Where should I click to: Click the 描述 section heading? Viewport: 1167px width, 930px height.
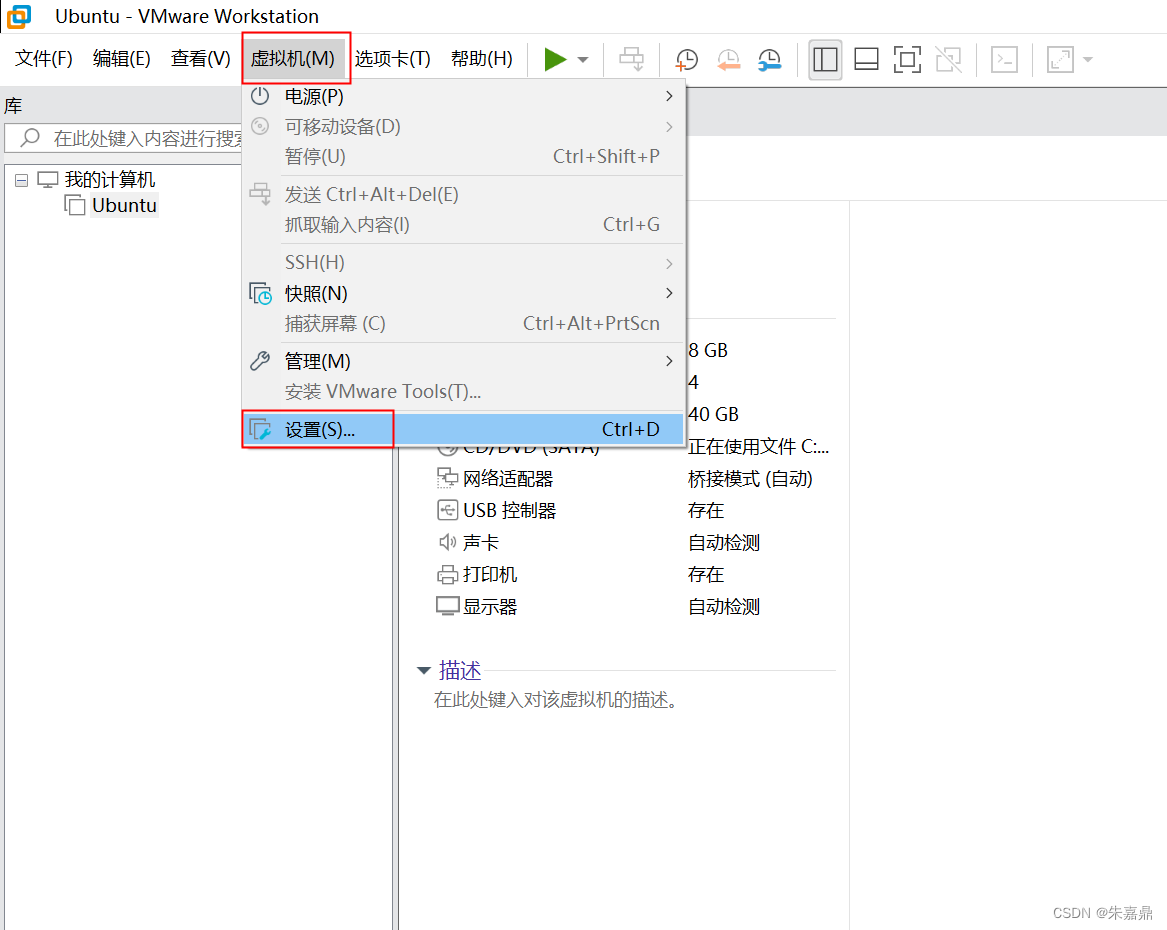tap(460, 670)
